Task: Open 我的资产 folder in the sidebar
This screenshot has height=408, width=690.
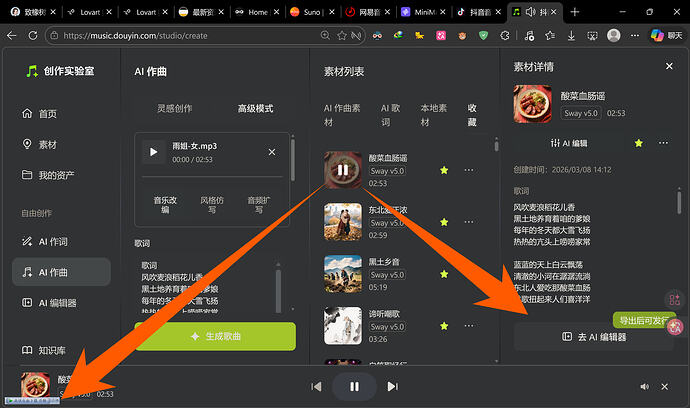Action: pos(48,175)
